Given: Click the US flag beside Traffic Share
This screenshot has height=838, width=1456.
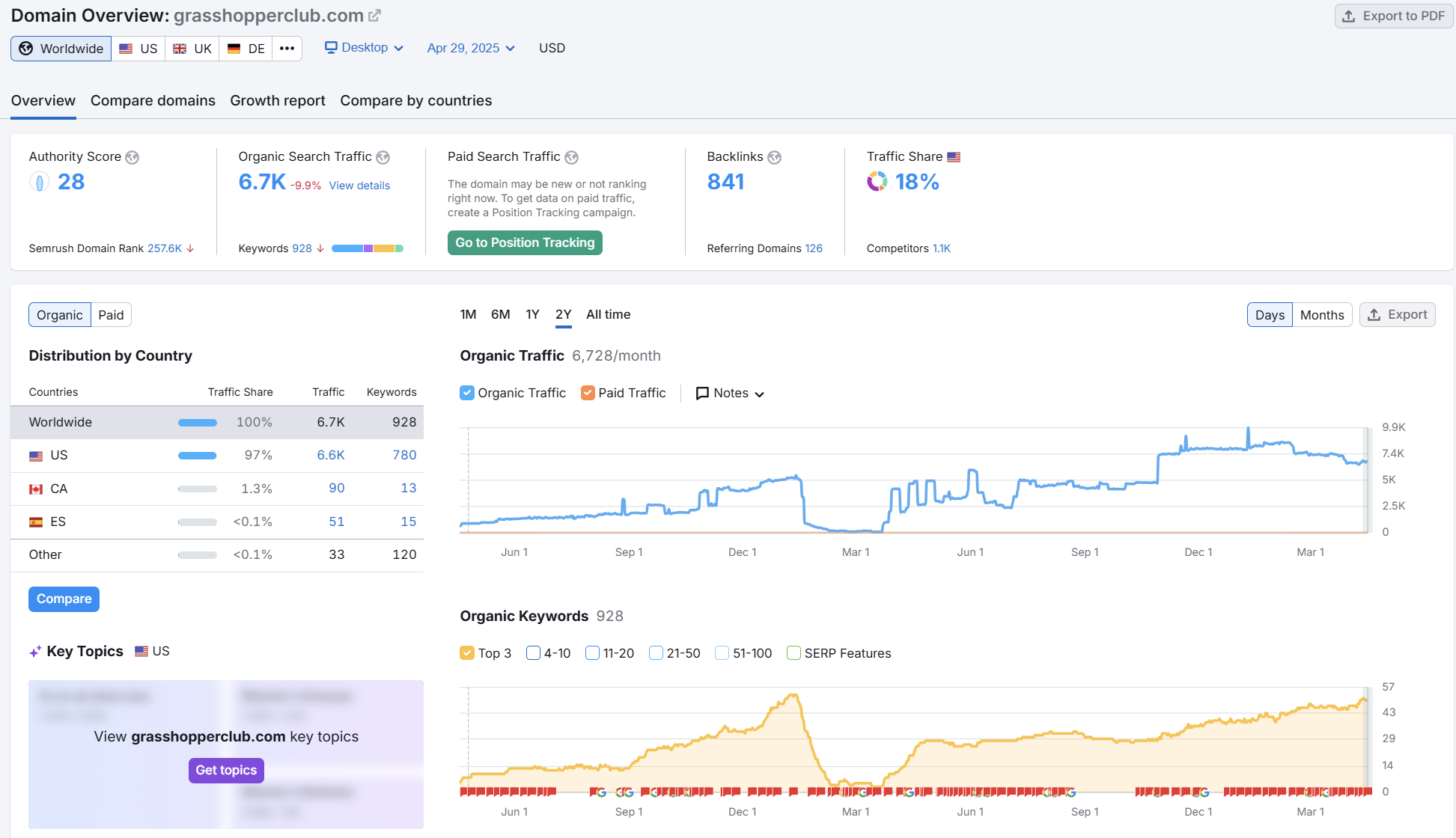Looking at the screenshot, I should pos(954,157).
